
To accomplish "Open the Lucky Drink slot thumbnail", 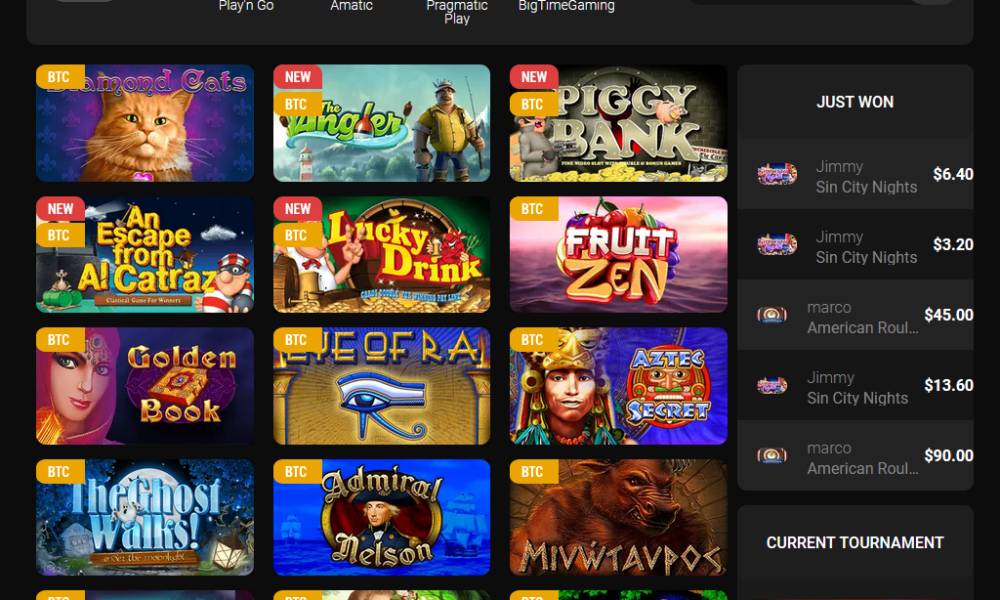I will (x=381, y=254).
